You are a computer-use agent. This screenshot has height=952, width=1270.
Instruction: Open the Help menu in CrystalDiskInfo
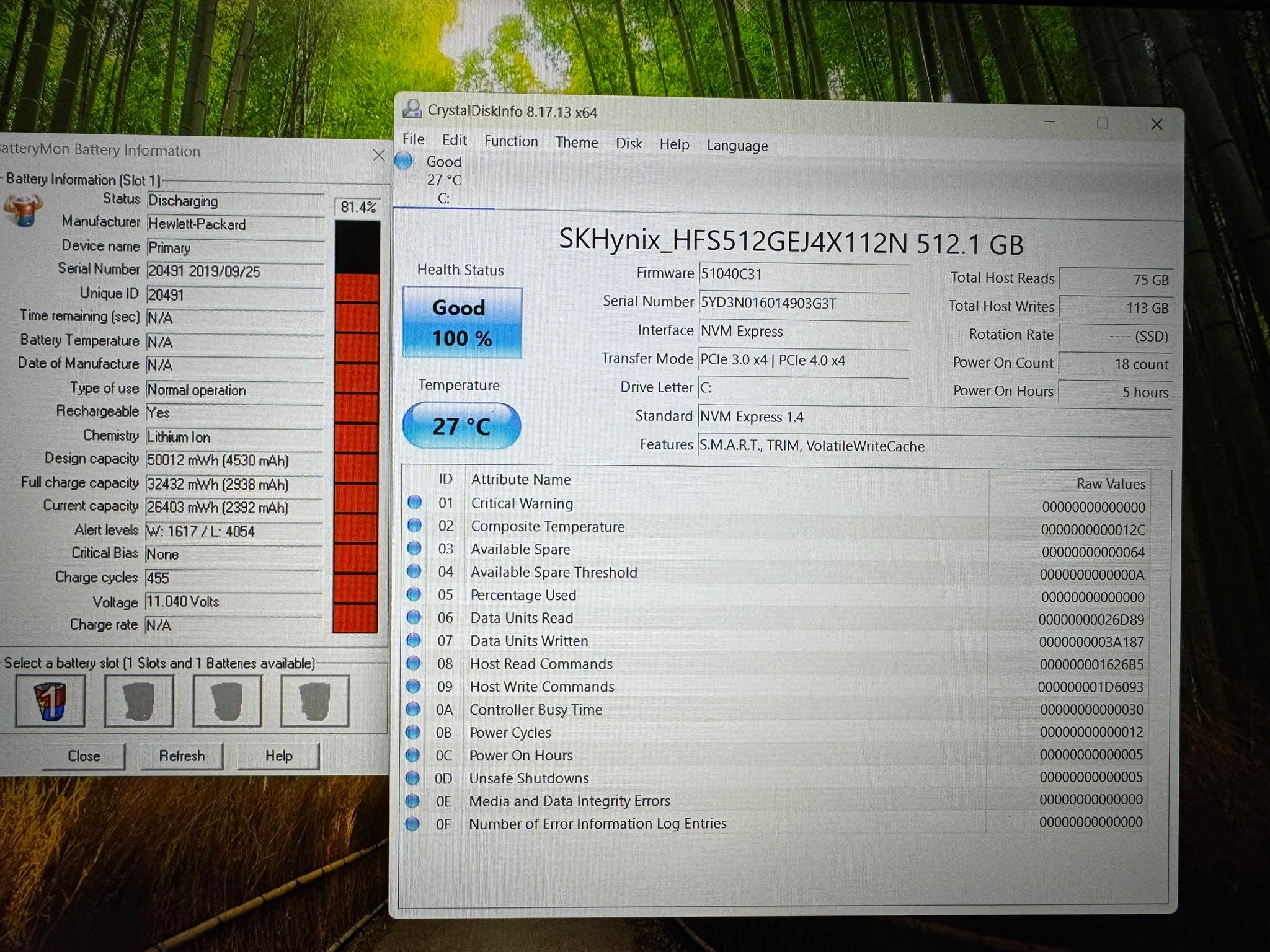pyautogui.click(x=674, y=144)
